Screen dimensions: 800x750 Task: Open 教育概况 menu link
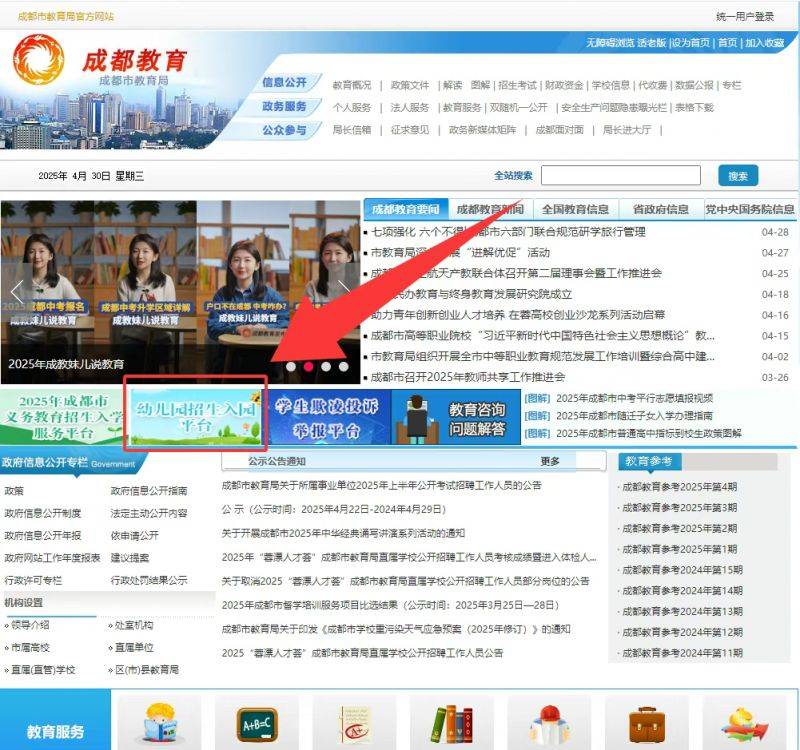point(352,85)
